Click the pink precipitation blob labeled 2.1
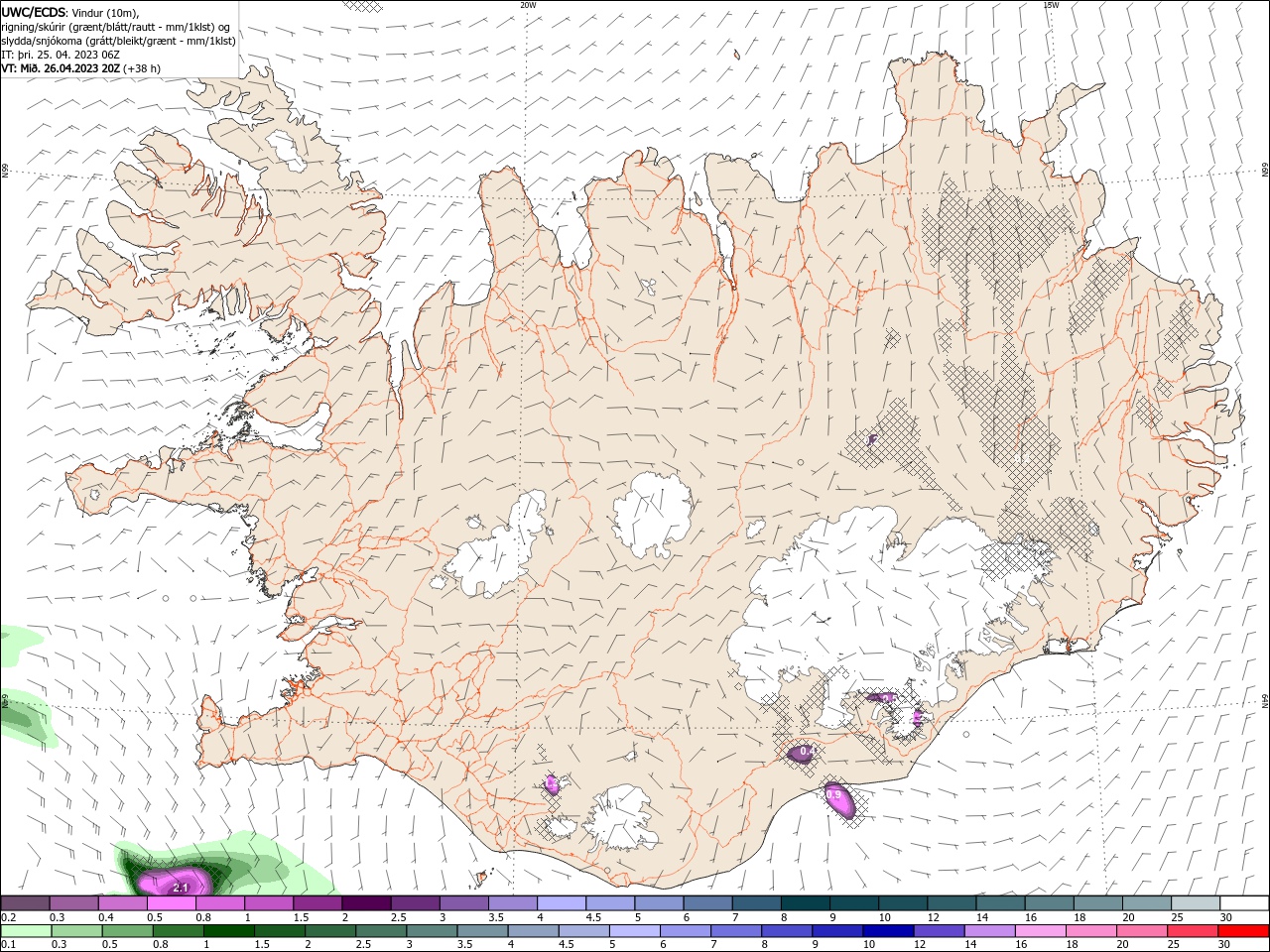This screenshot has width=1270, height=952. pyautogui.click(x=176, y=882)
